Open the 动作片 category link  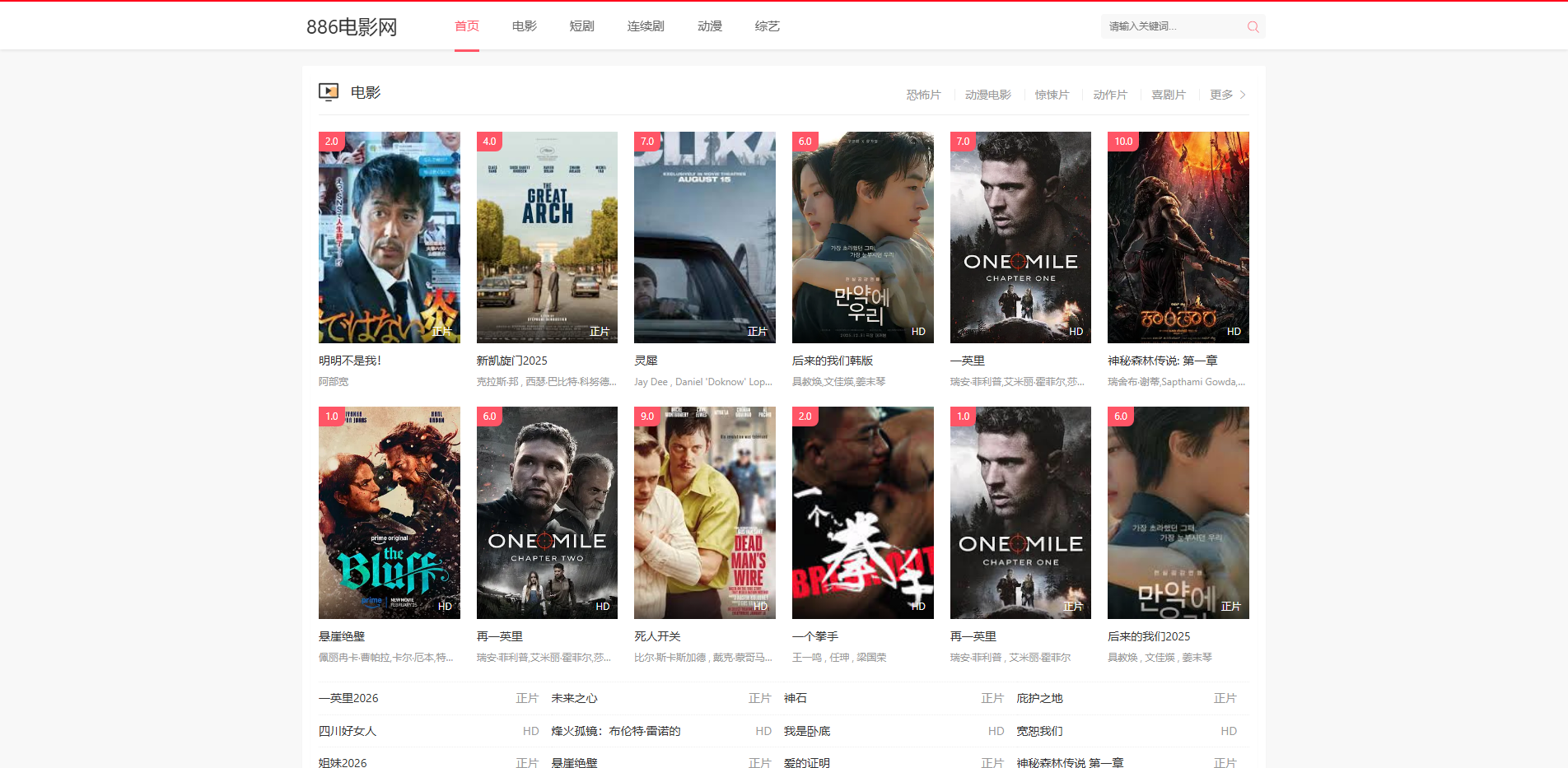click(1109, 95)
